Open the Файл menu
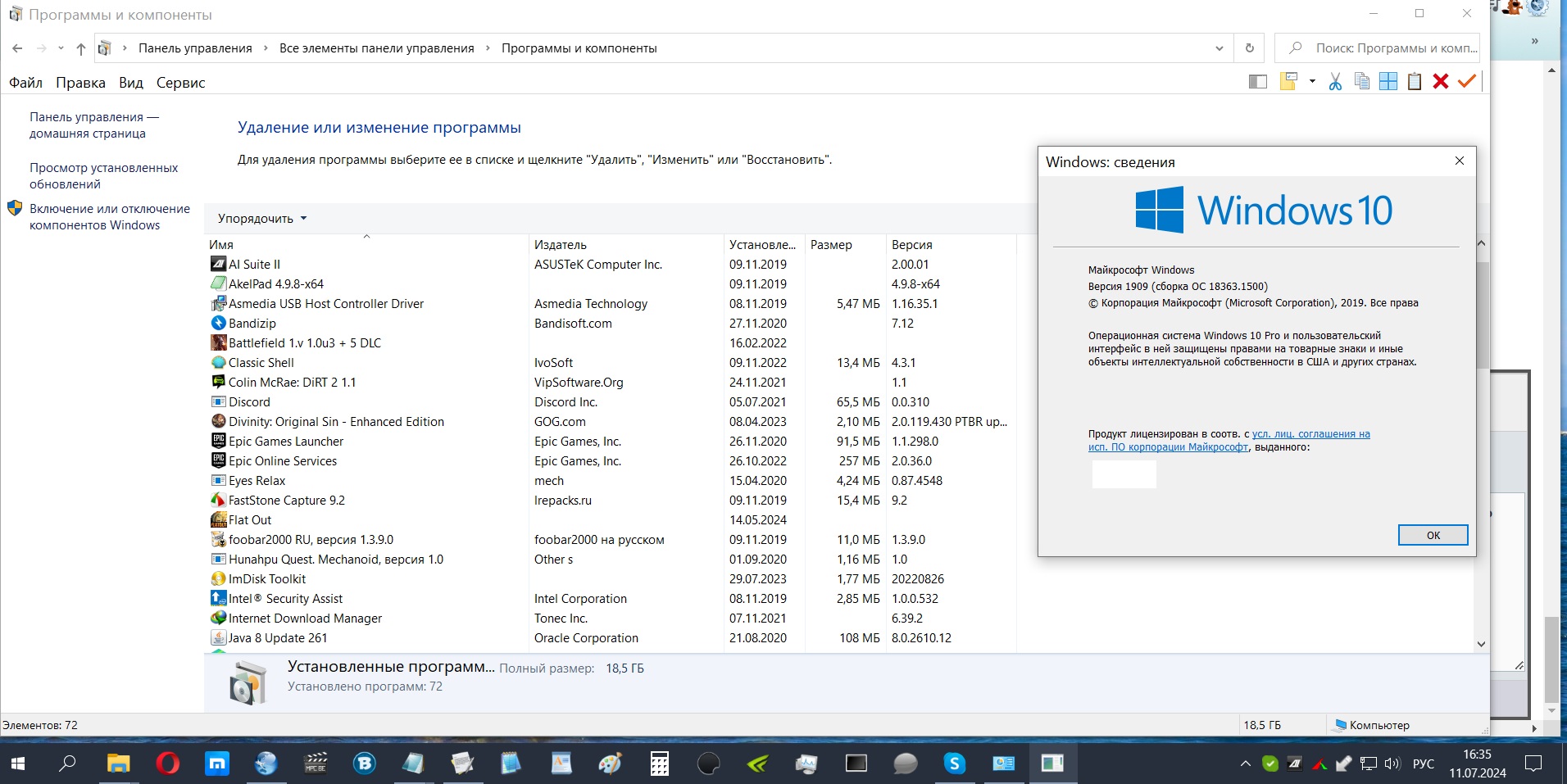 coord(25,83)
